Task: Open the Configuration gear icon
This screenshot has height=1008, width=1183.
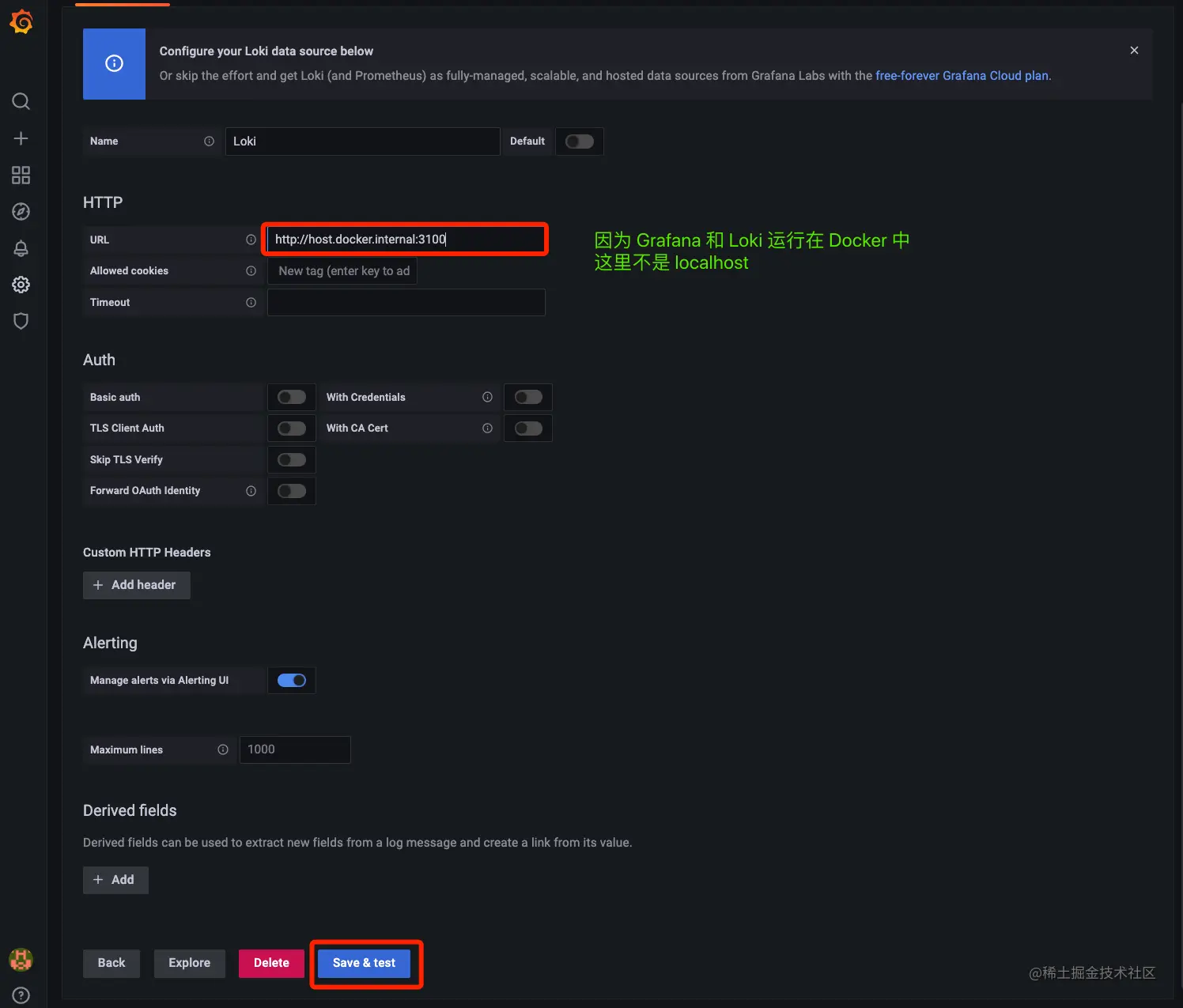Action: [x=21, y=285]
